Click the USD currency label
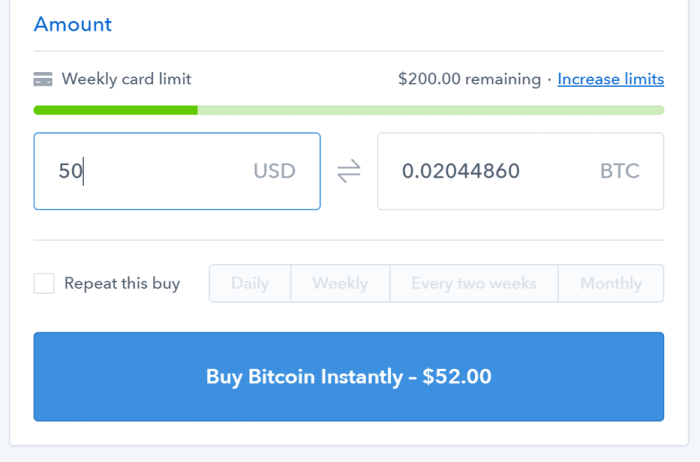 pyautogui.click(x=275, y=171)
